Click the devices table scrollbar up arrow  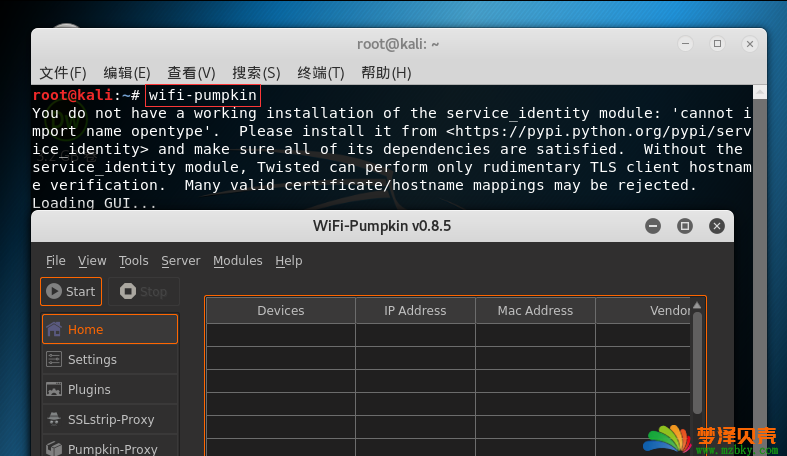697,305
